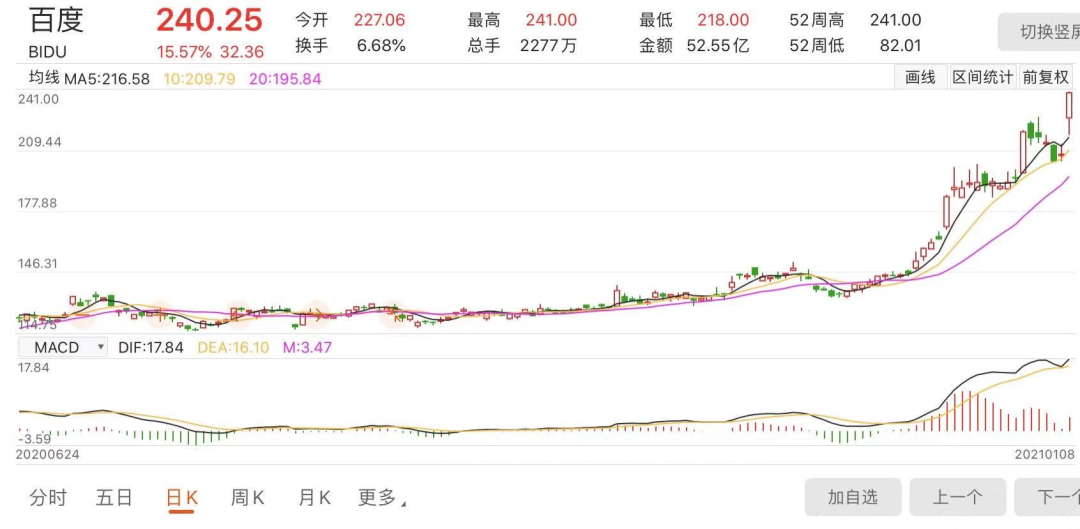Click the 20210108 end date label
This screenshot has width=1080, height=529.
1043,455
